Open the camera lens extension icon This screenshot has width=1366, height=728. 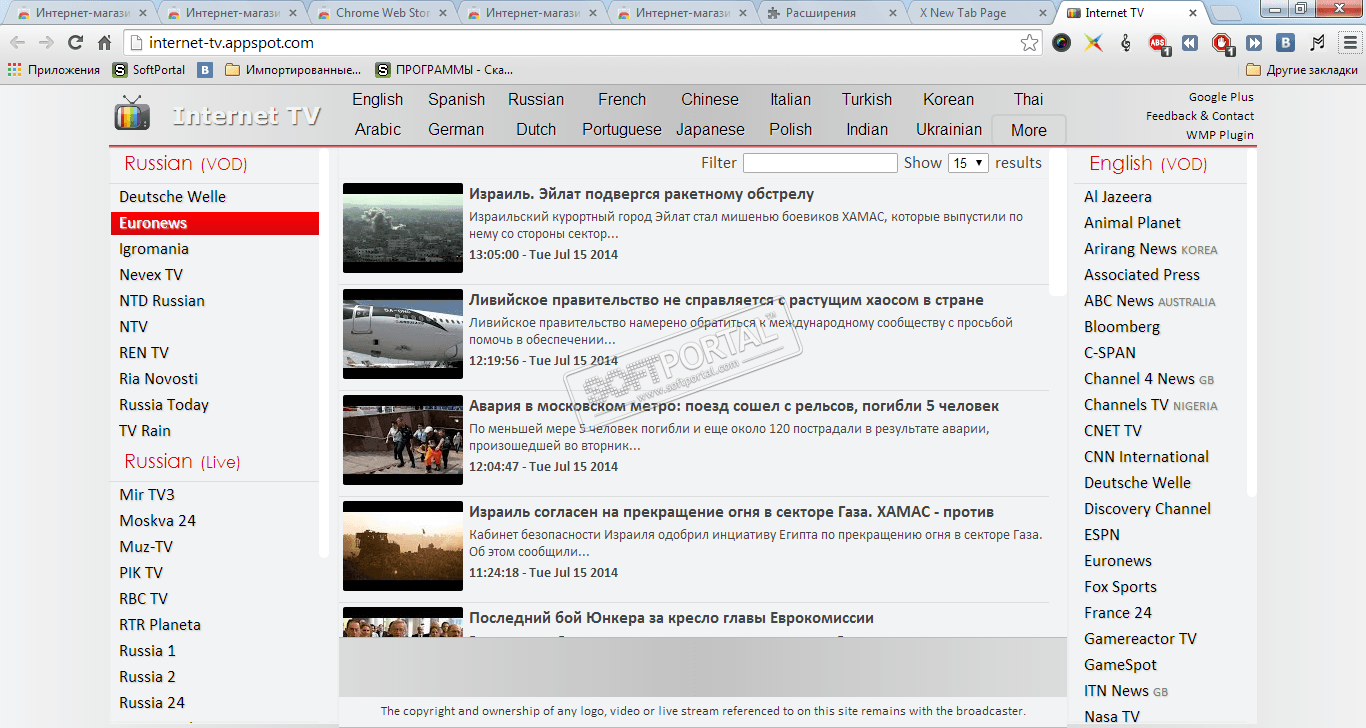(1062, 43)
